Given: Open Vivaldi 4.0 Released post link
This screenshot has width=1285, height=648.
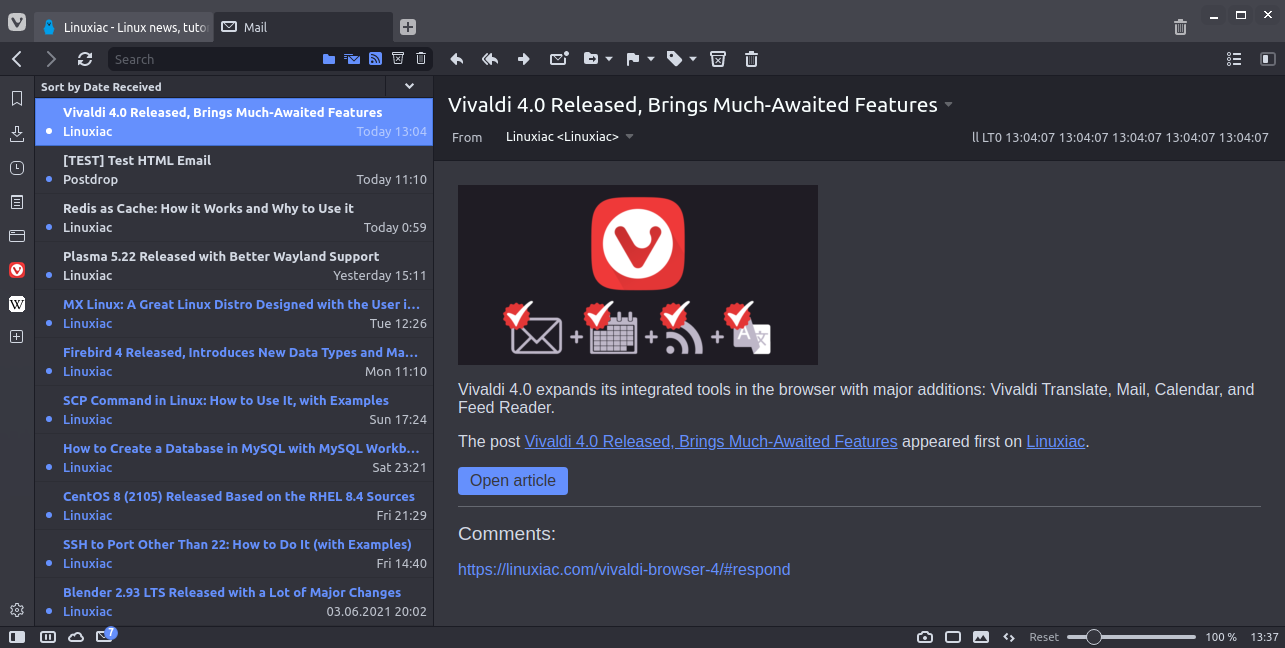Looking at the screenshot, I should point(711,441).
